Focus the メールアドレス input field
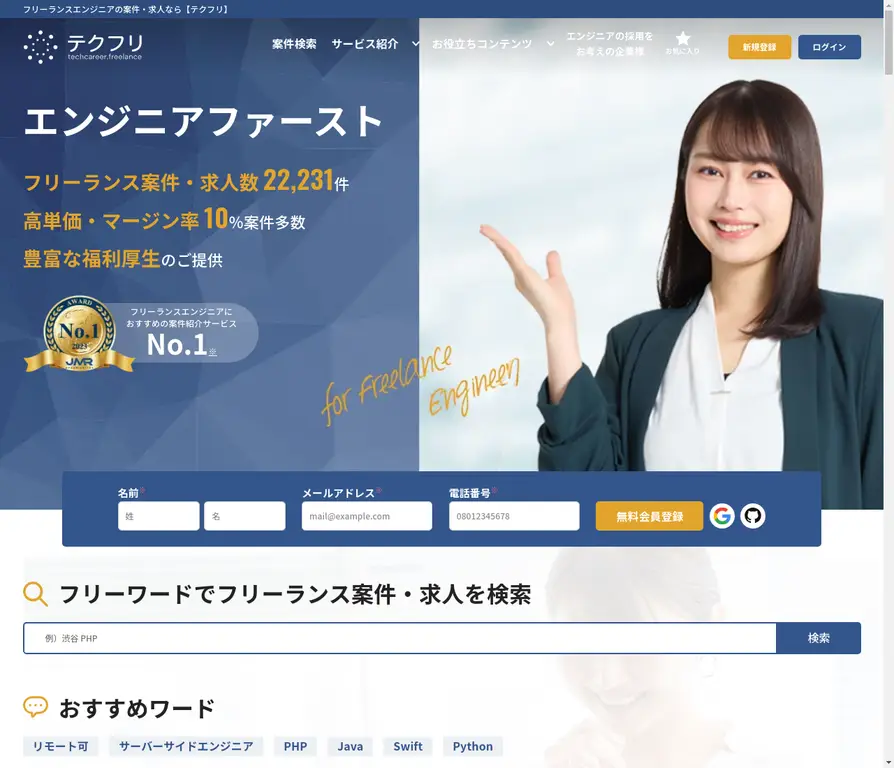The image size is (894, 768). [367, 516]
